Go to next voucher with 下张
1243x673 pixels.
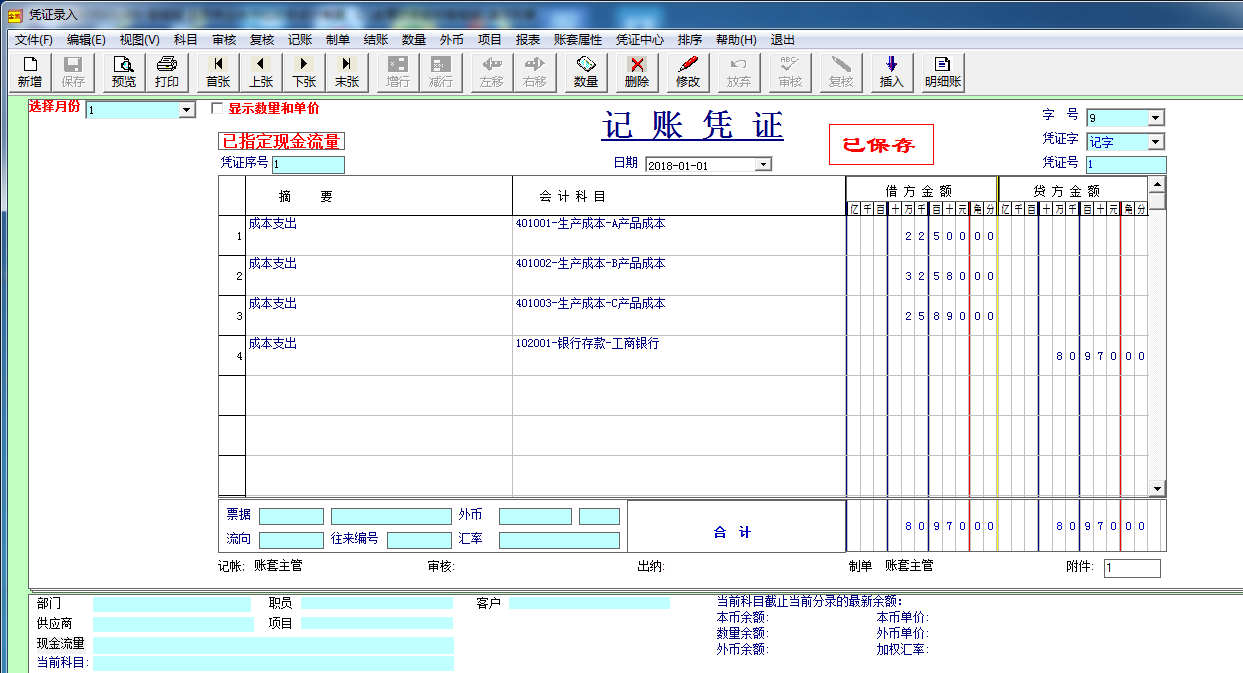304,72
